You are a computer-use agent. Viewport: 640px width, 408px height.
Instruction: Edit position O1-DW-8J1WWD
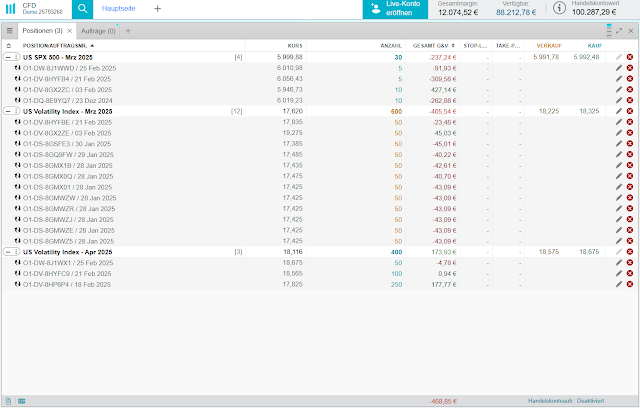619,68
